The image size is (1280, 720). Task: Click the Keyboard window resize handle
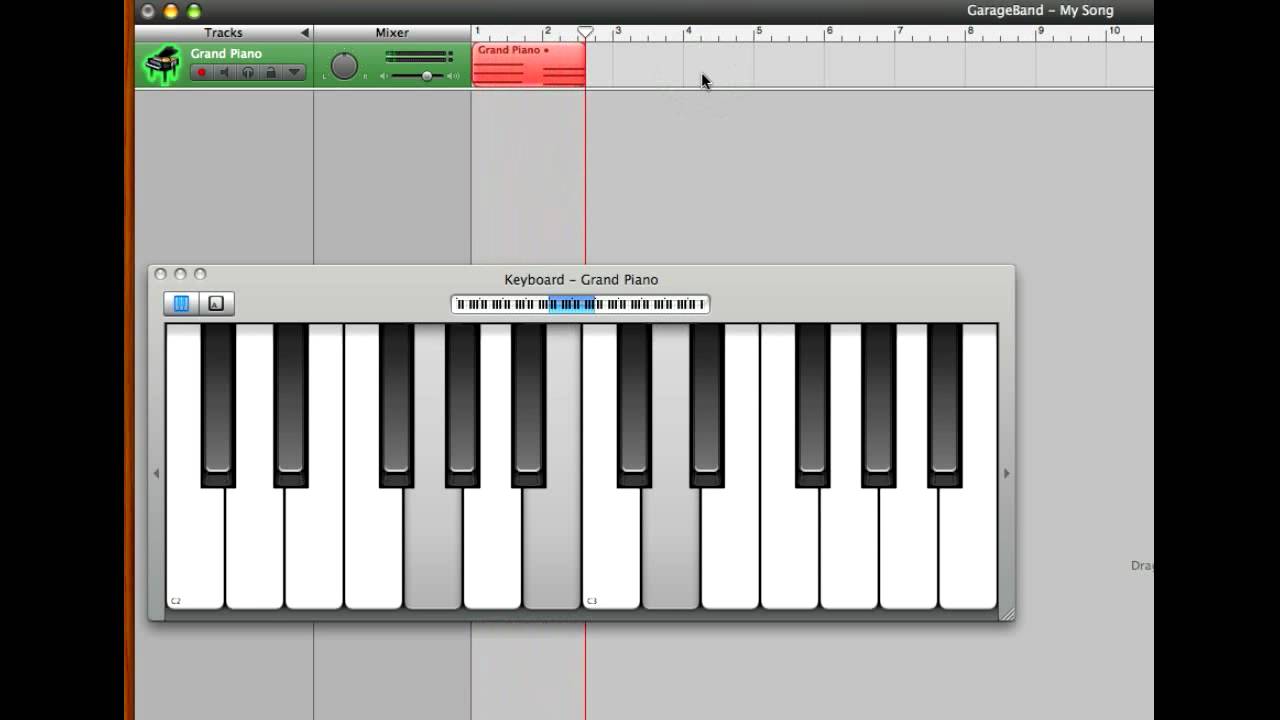tap(1006, 614)
